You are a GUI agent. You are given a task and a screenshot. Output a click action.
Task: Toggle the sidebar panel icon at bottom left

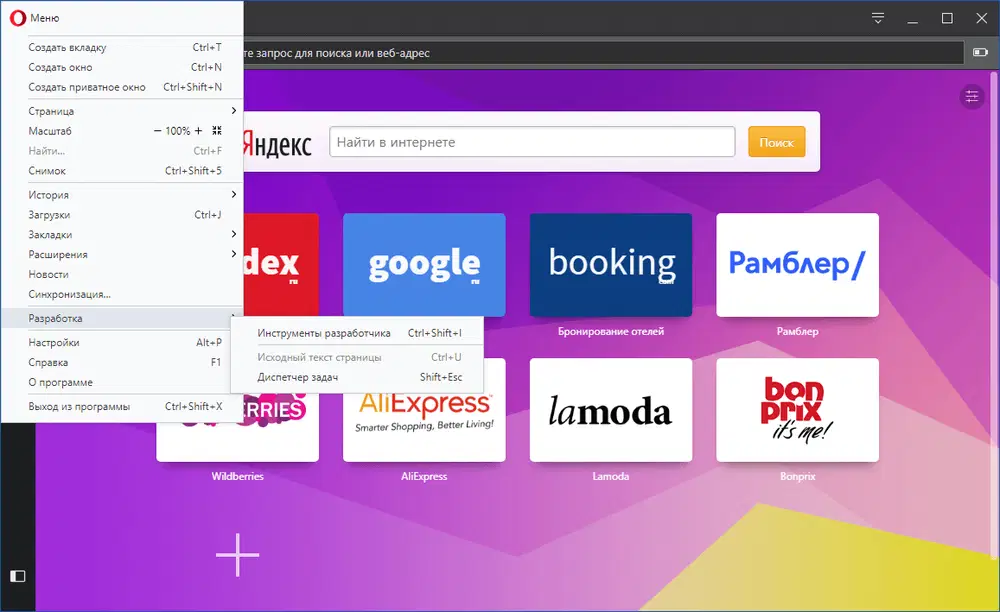coord(18,576)
